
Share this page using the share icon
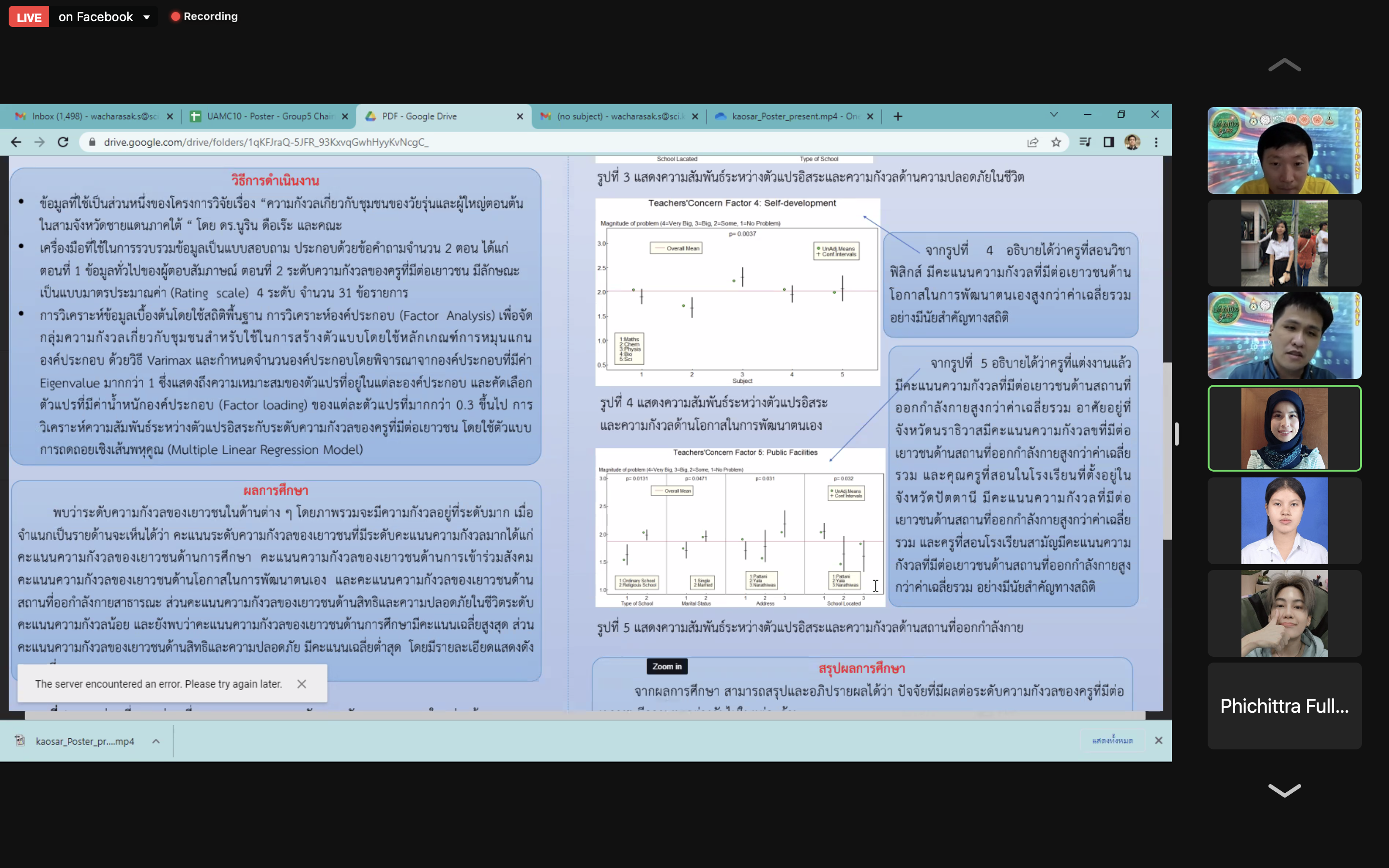tap(1033, 142)
